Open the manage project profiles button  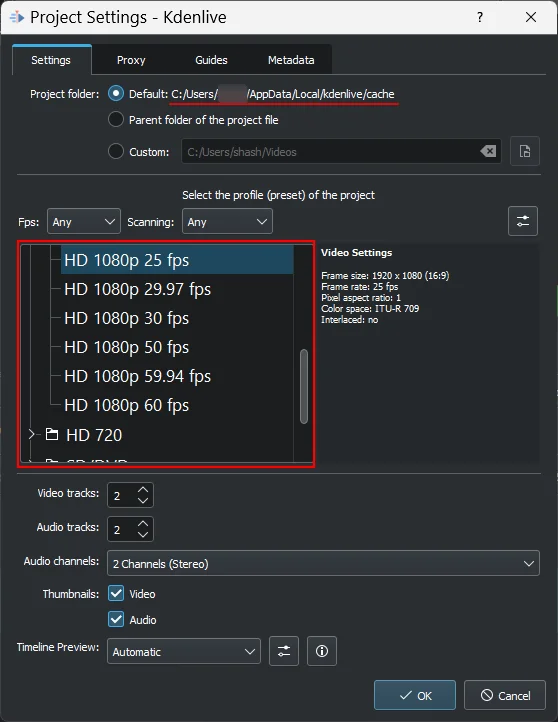click(523, 221)
